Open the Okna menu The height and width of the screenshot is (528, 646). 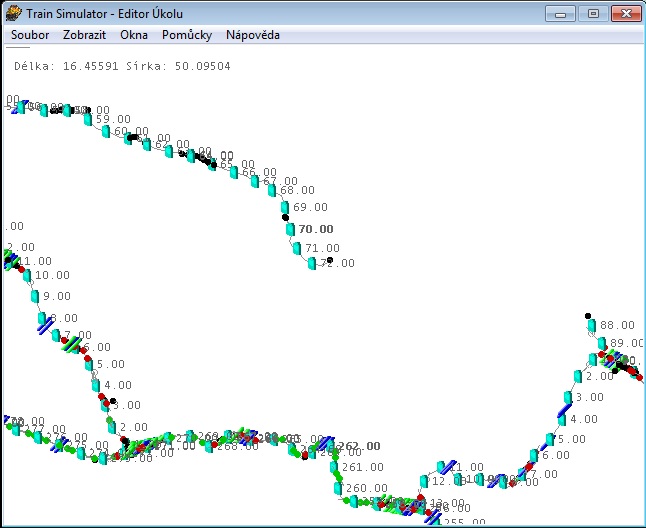point(134,35)
